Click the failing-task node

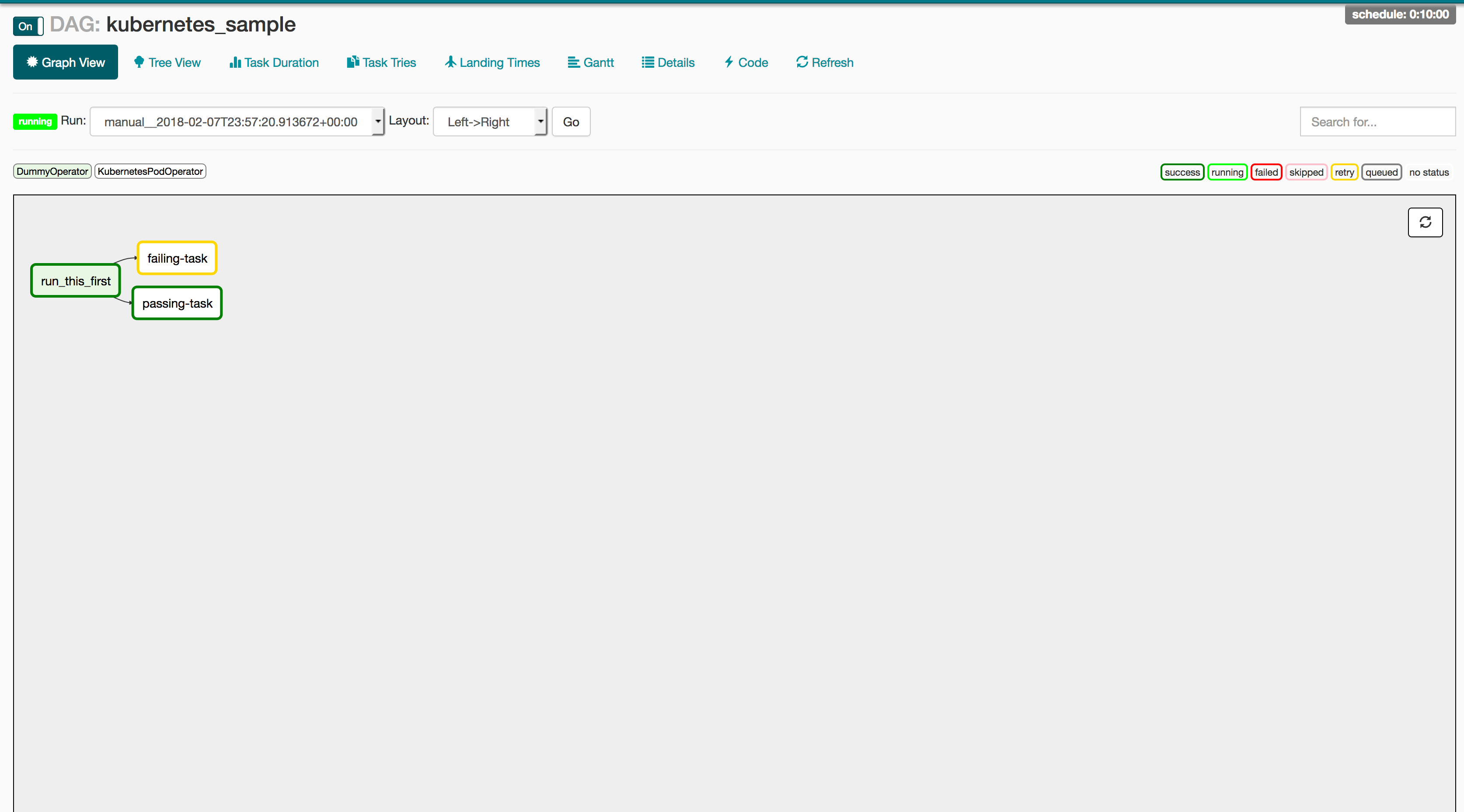tap(177, 258)
